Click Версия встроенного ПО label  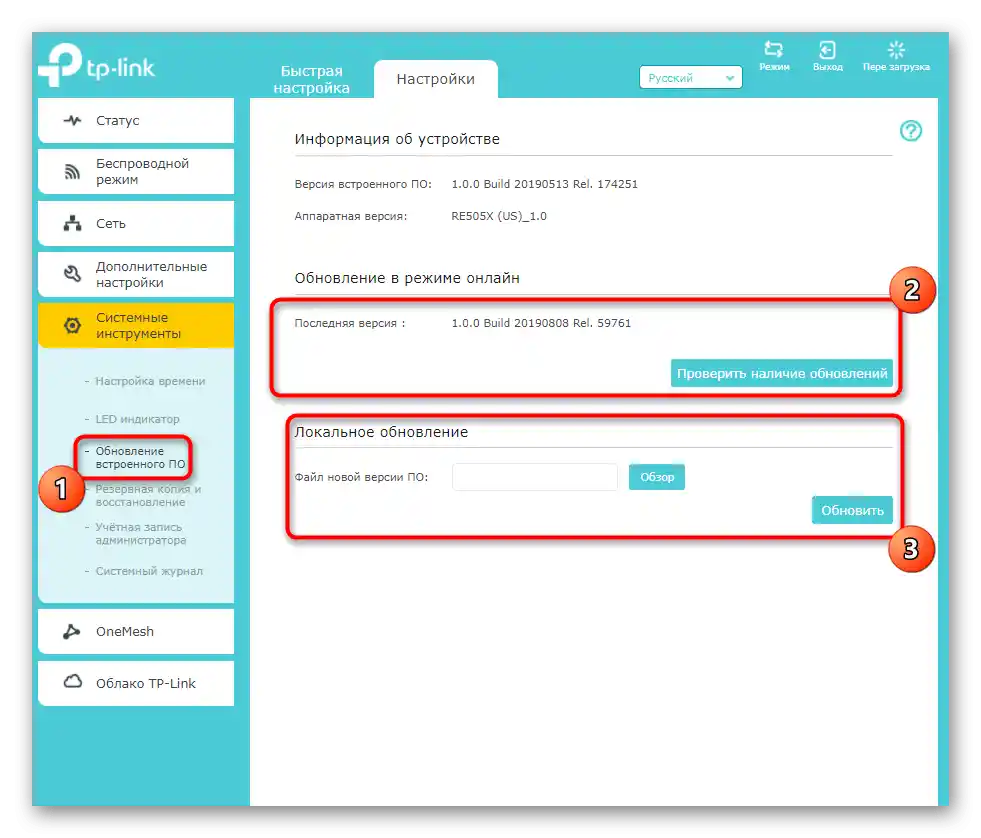[363, 184]
